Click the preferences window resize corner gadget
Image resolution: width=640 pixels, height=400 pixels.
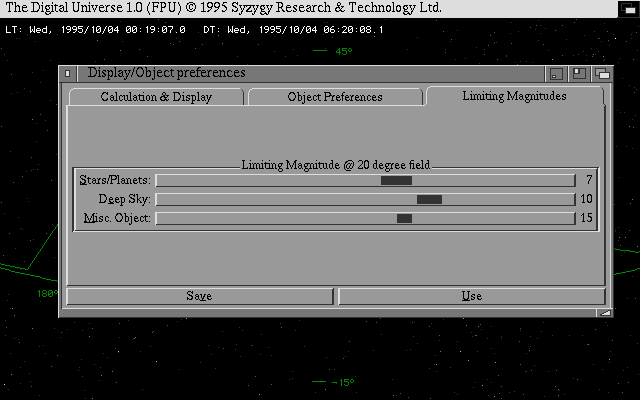(x=605, y=313)
